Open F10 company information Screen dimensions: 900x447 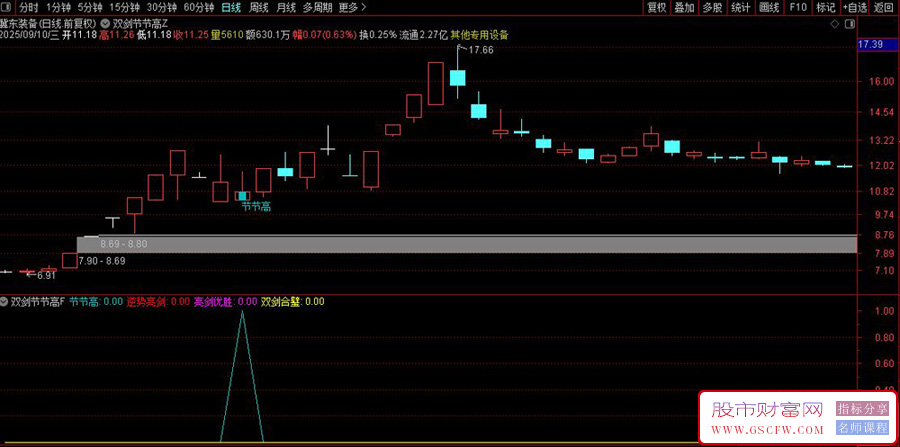pos(798,7)
